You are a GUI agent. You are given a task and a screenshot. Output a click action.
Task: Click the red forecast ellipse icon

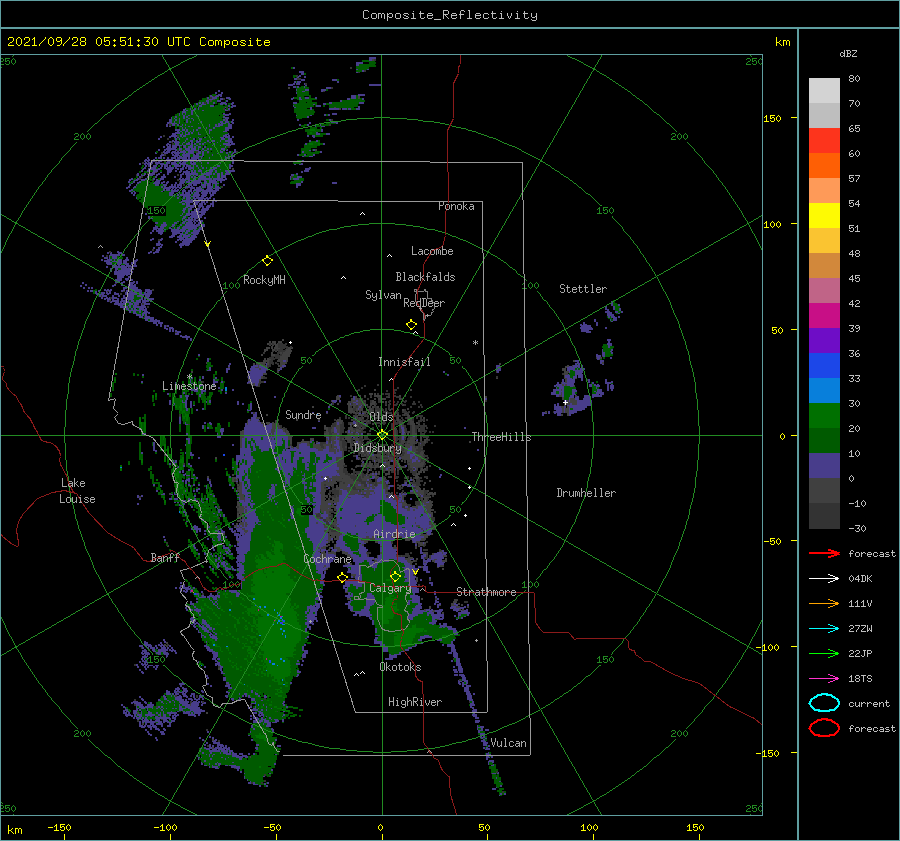pyautogui.click(x=824, y=728)
